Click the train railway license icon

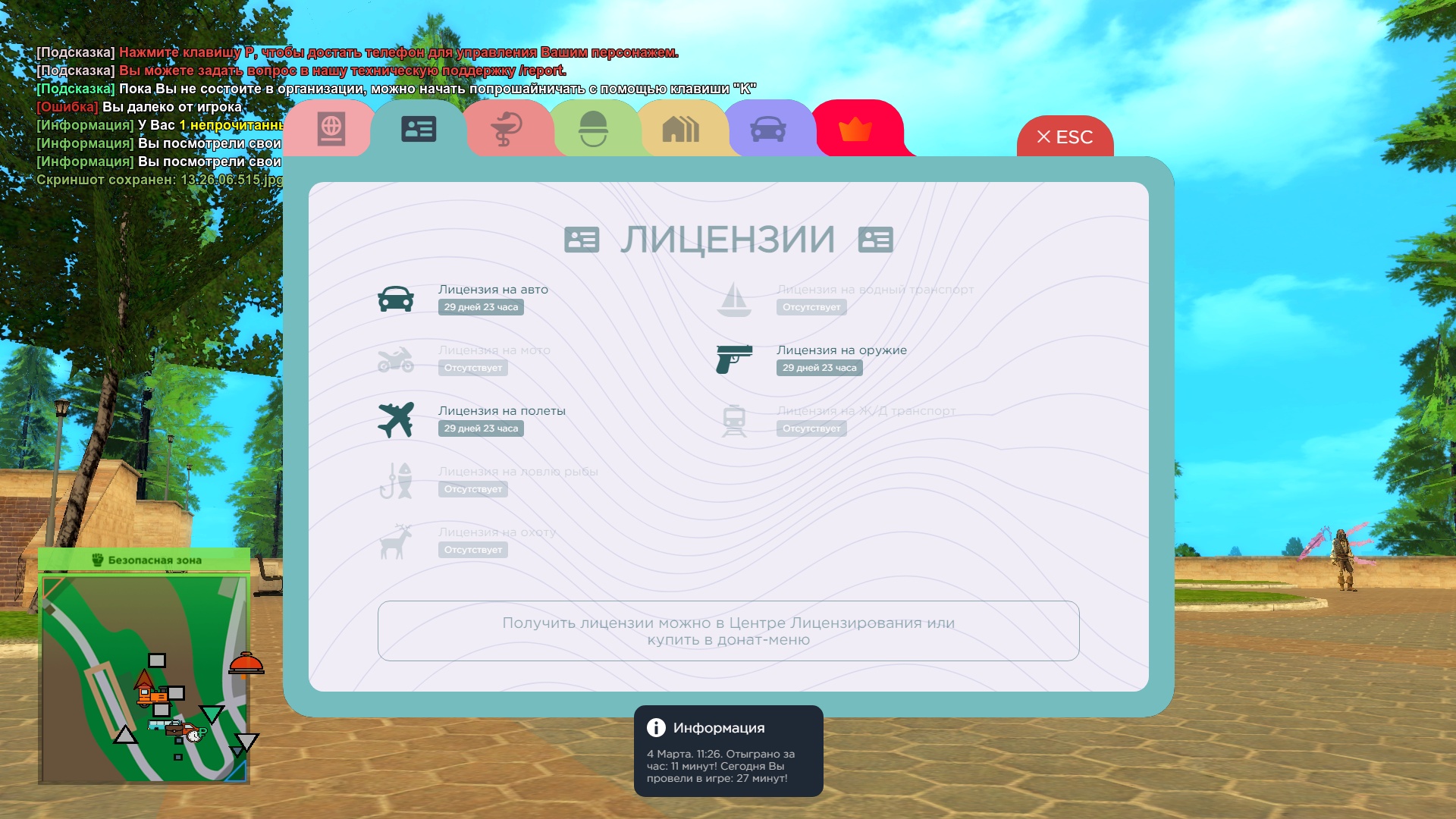pos(734,420)
